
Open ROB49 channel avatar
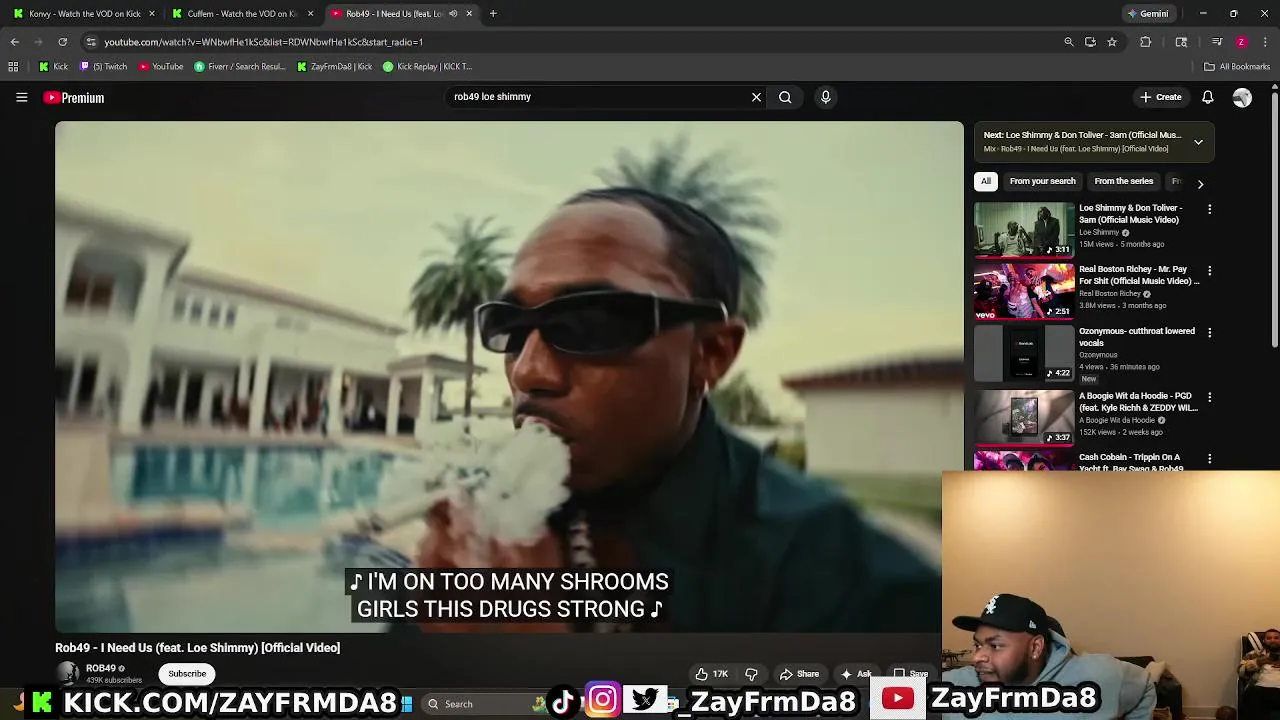(x=67, y=673)
